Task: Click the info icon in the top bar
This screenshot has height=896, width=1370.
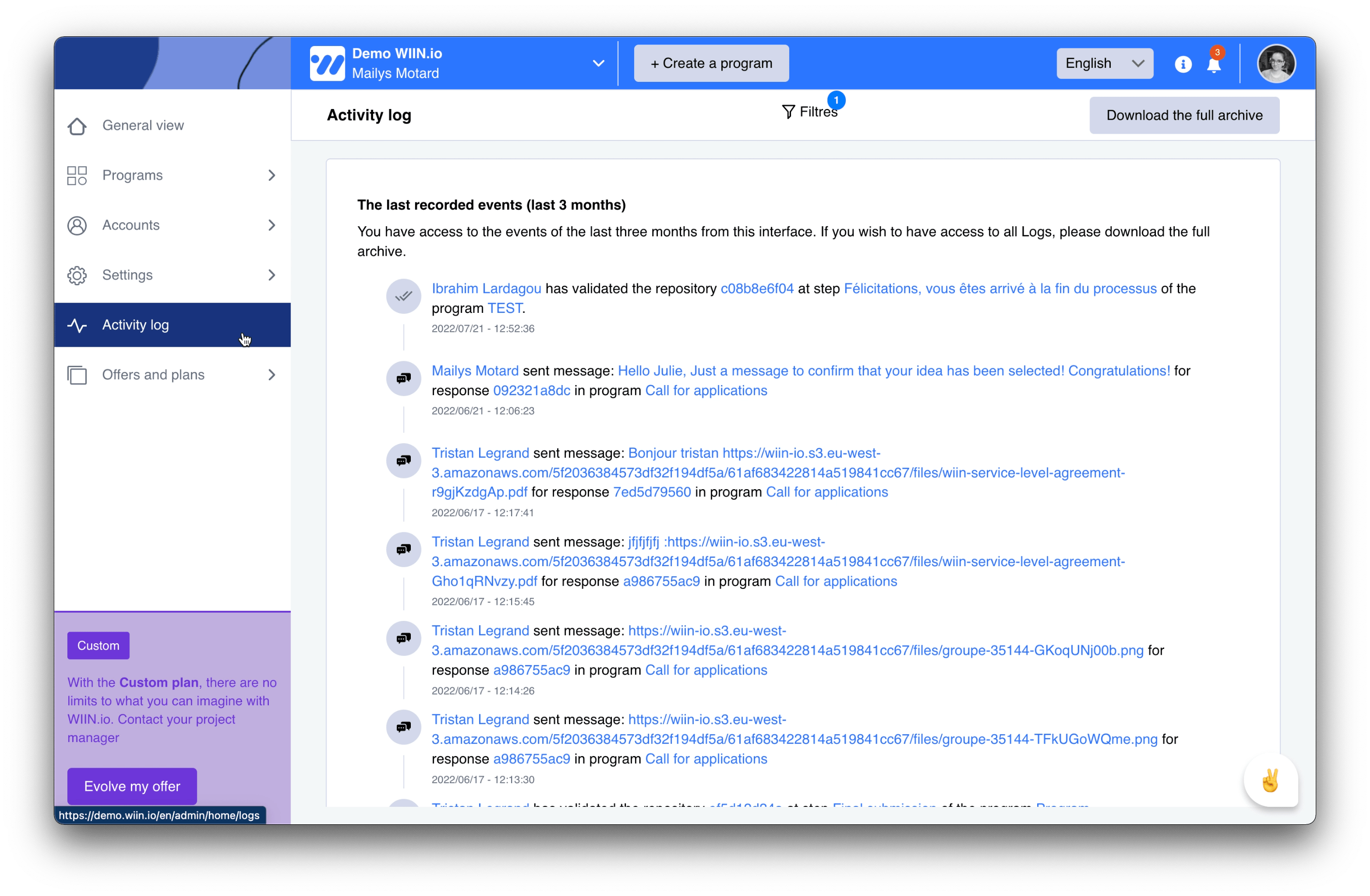Action: [1183, 64]
